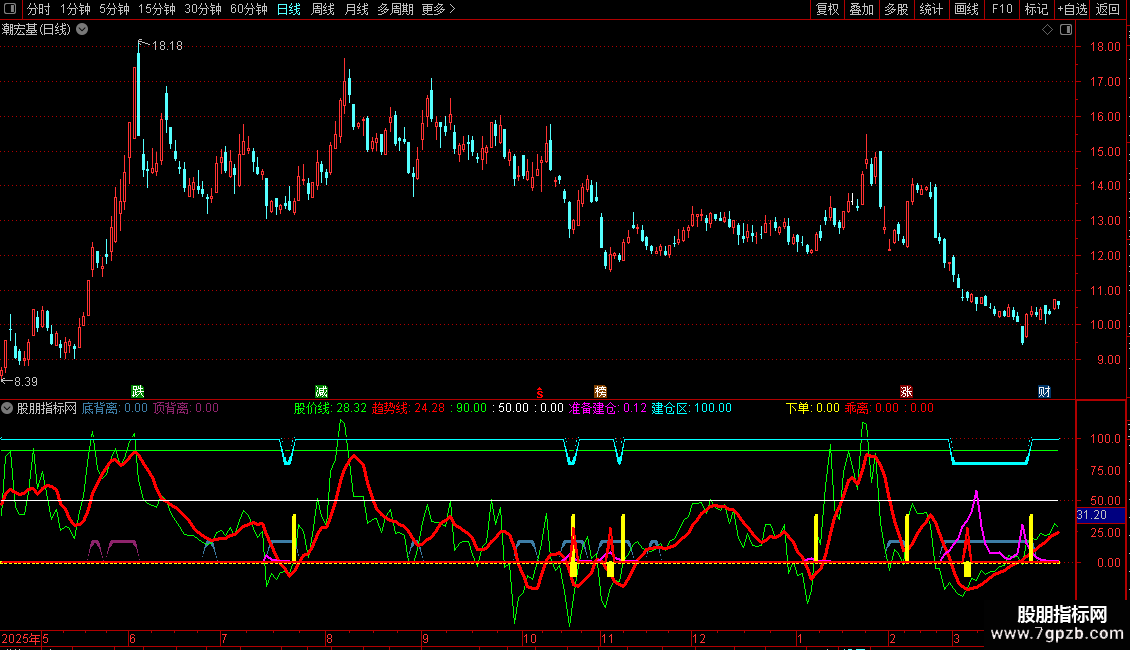Click the 跌 marker icon below chart
The height and width of the screenshot is (650, 1130).
[x=137, y=391]
